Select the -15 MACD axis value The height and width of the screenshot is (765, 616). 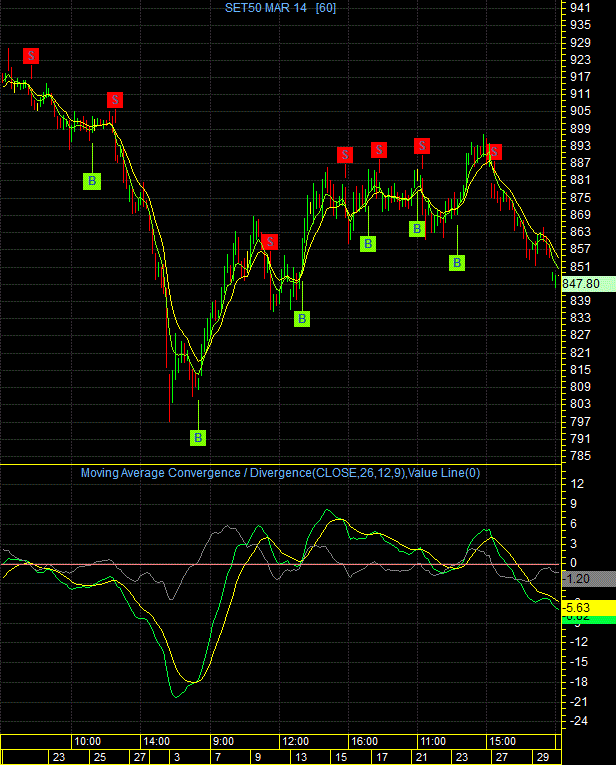pos(578,662)
